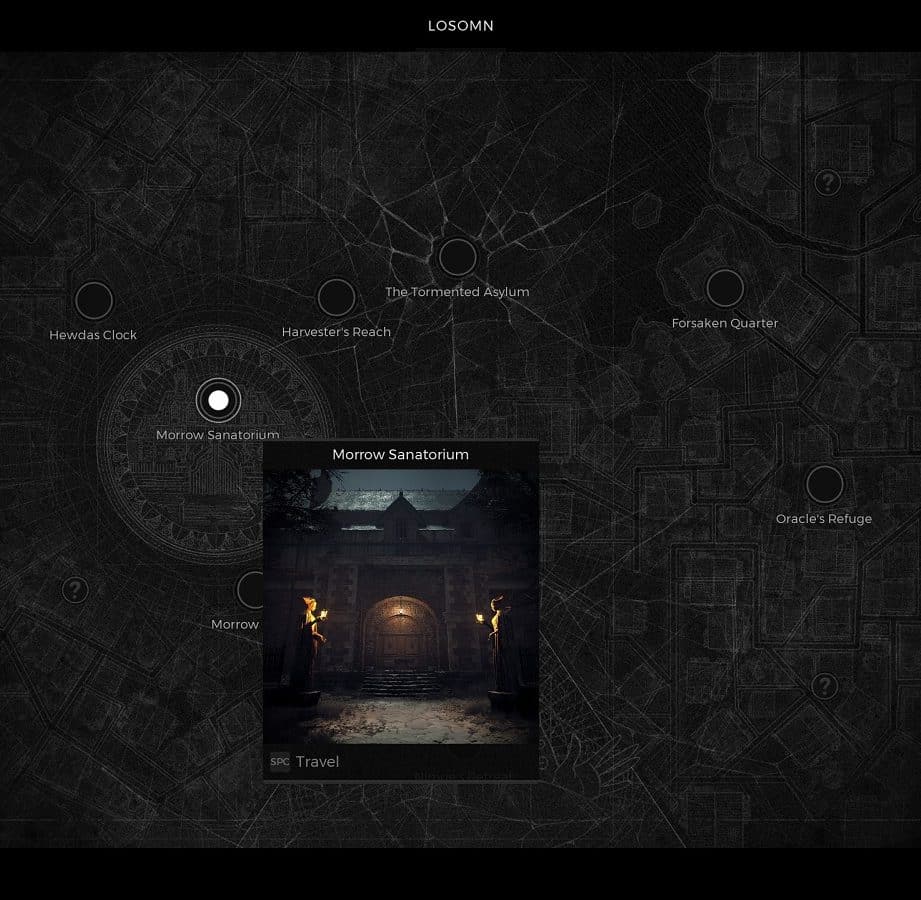
Task: Click the Harvester's Reach label
Action: point(337,332)
